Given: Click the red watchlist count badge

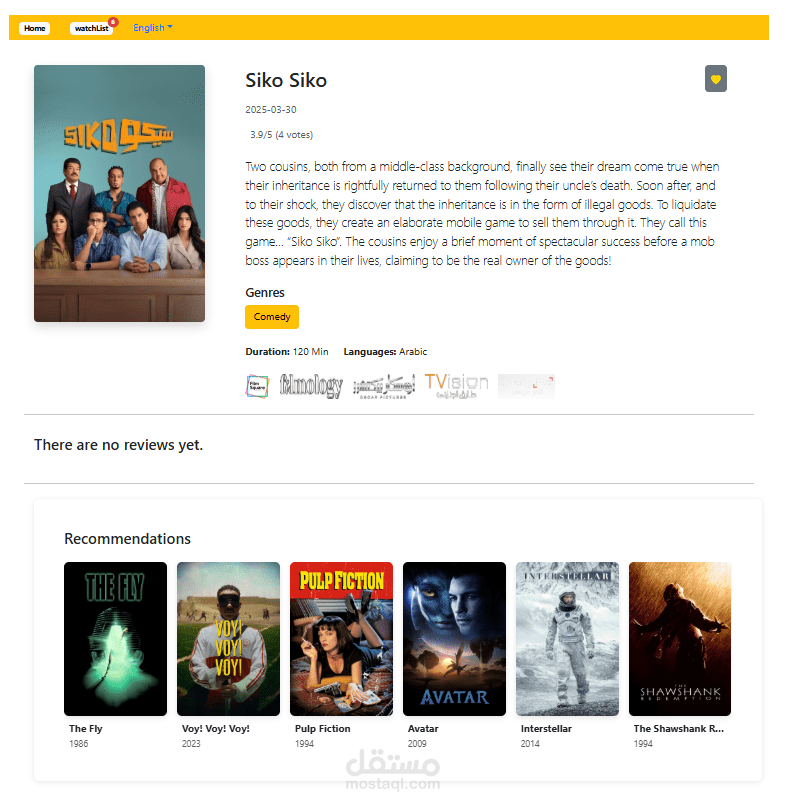Looking at the screenshot, I should pyautogui.click(x=113, y=22).
